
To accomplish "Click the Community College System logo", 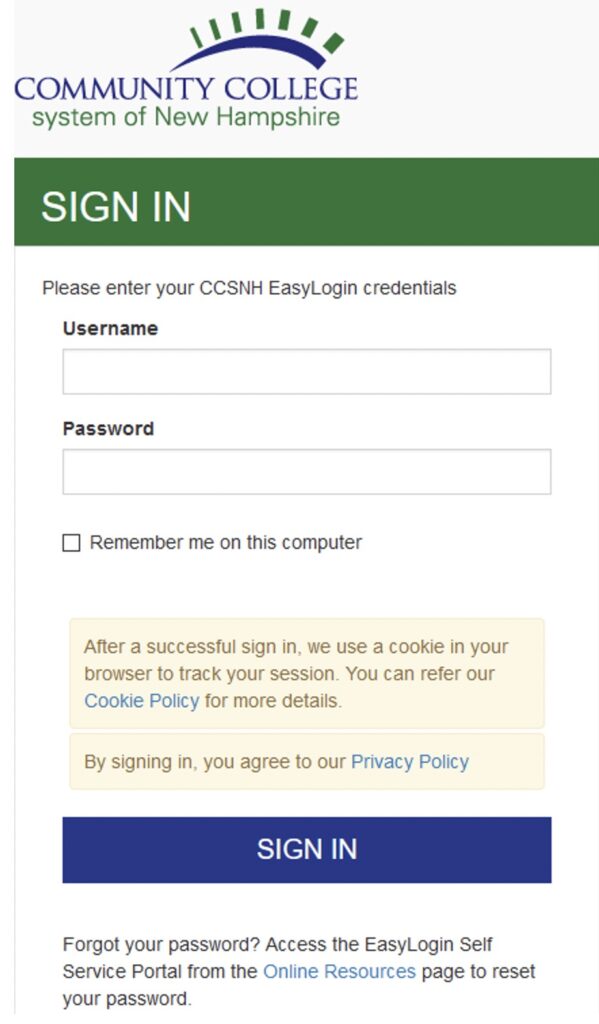I will [186, 69].
